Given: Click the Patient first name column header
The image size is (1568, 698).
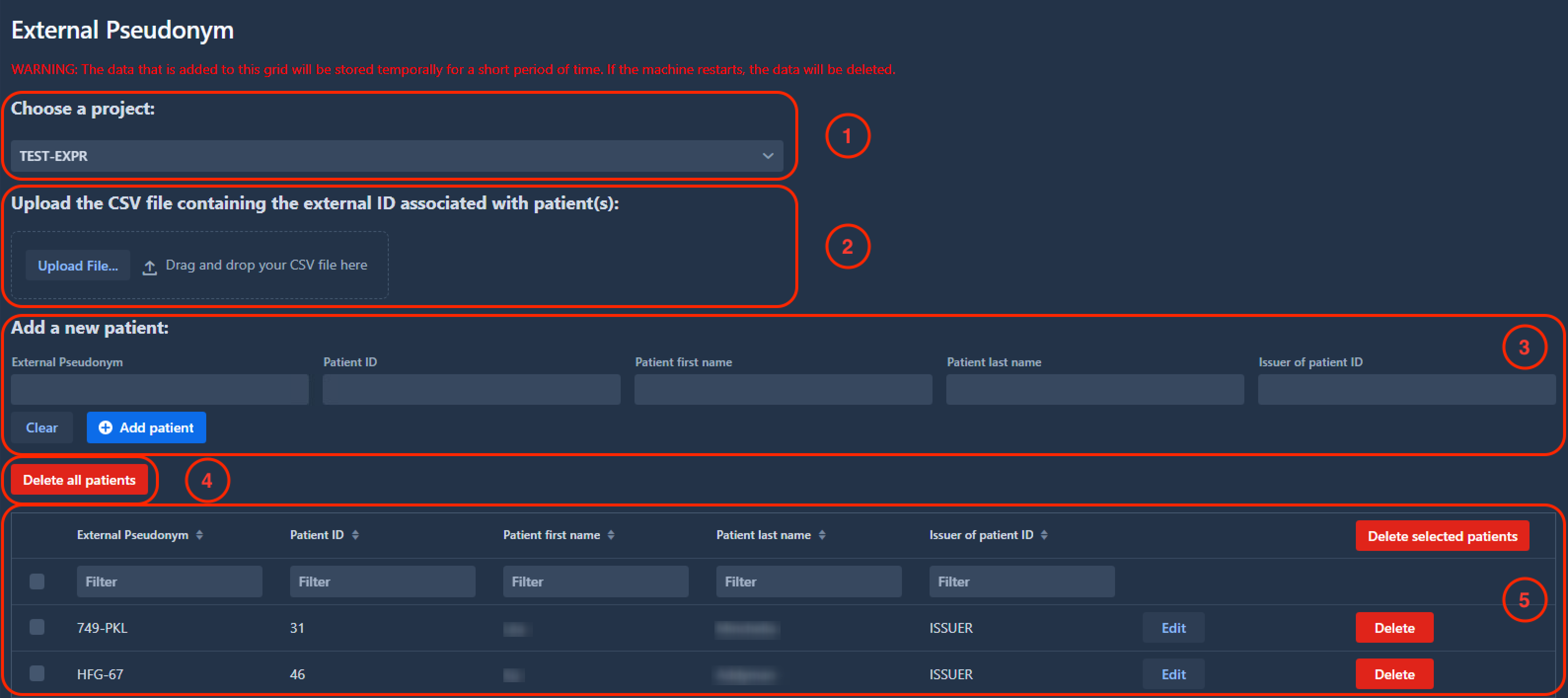Looking at the screenshot, I should tap(552, 535).
